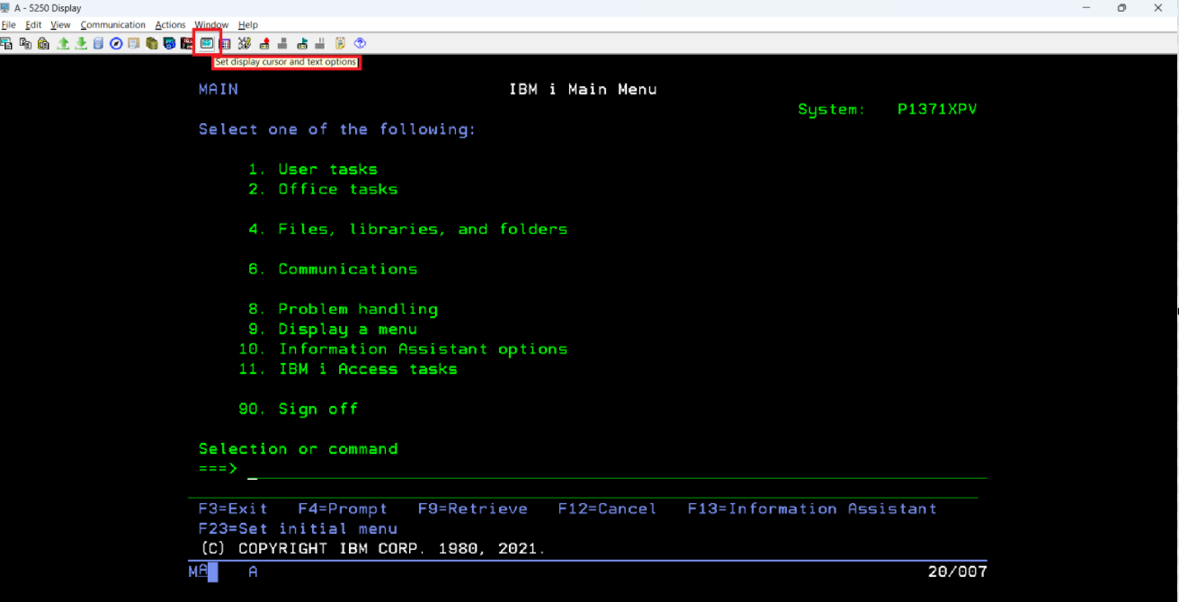The width and height of the screenshot is (1179, 602).
Task: Click the cursor position 20/007 indicator
Action: (958, 572)
